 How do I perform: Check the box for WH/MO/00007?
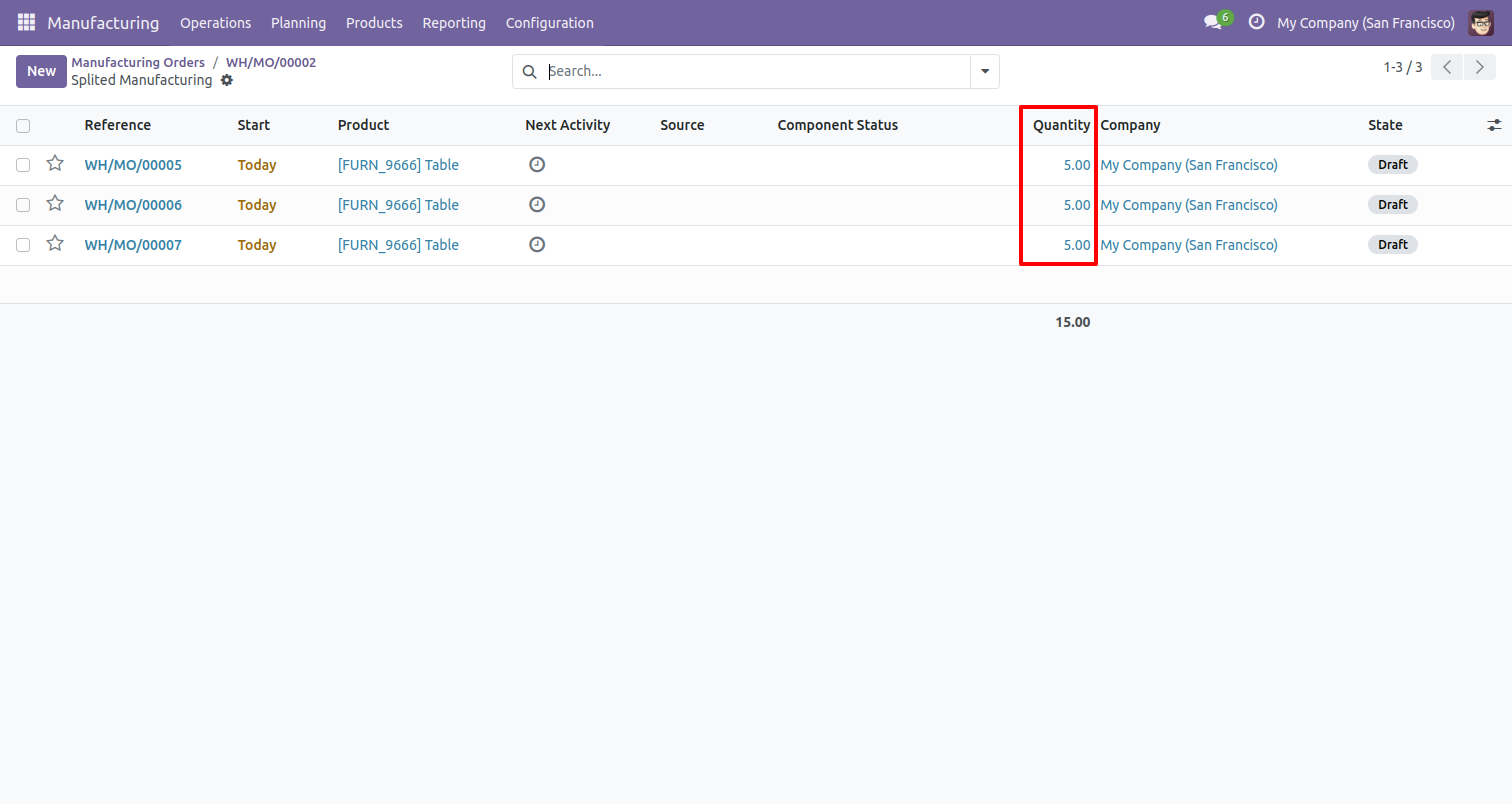point(23,245)
